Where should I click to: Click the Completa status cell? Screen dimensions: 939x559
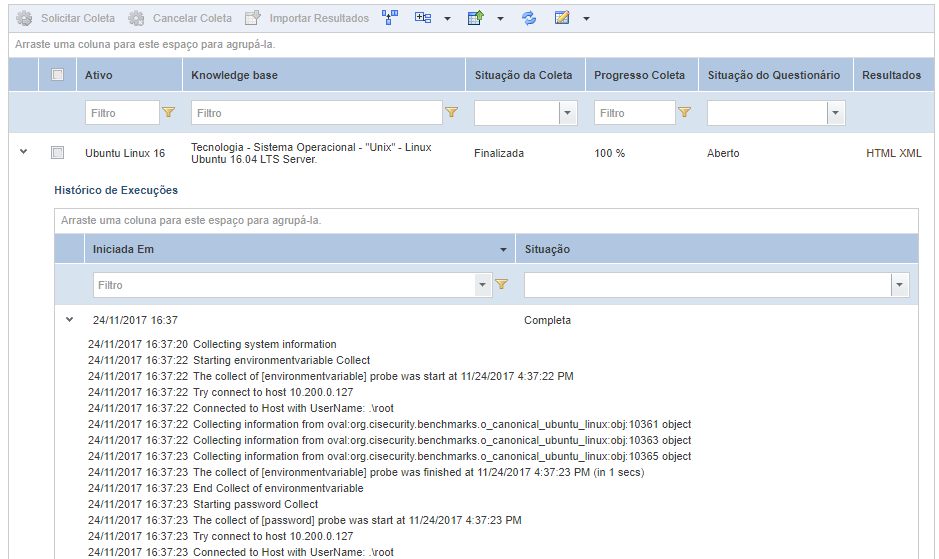click(x=547, y=321)
